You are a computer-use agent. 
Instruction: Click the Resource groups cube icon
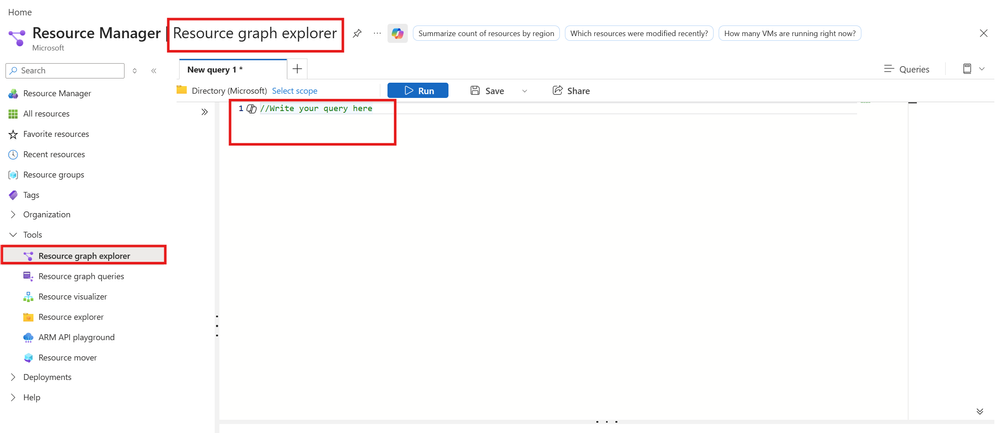coord(13,175)
